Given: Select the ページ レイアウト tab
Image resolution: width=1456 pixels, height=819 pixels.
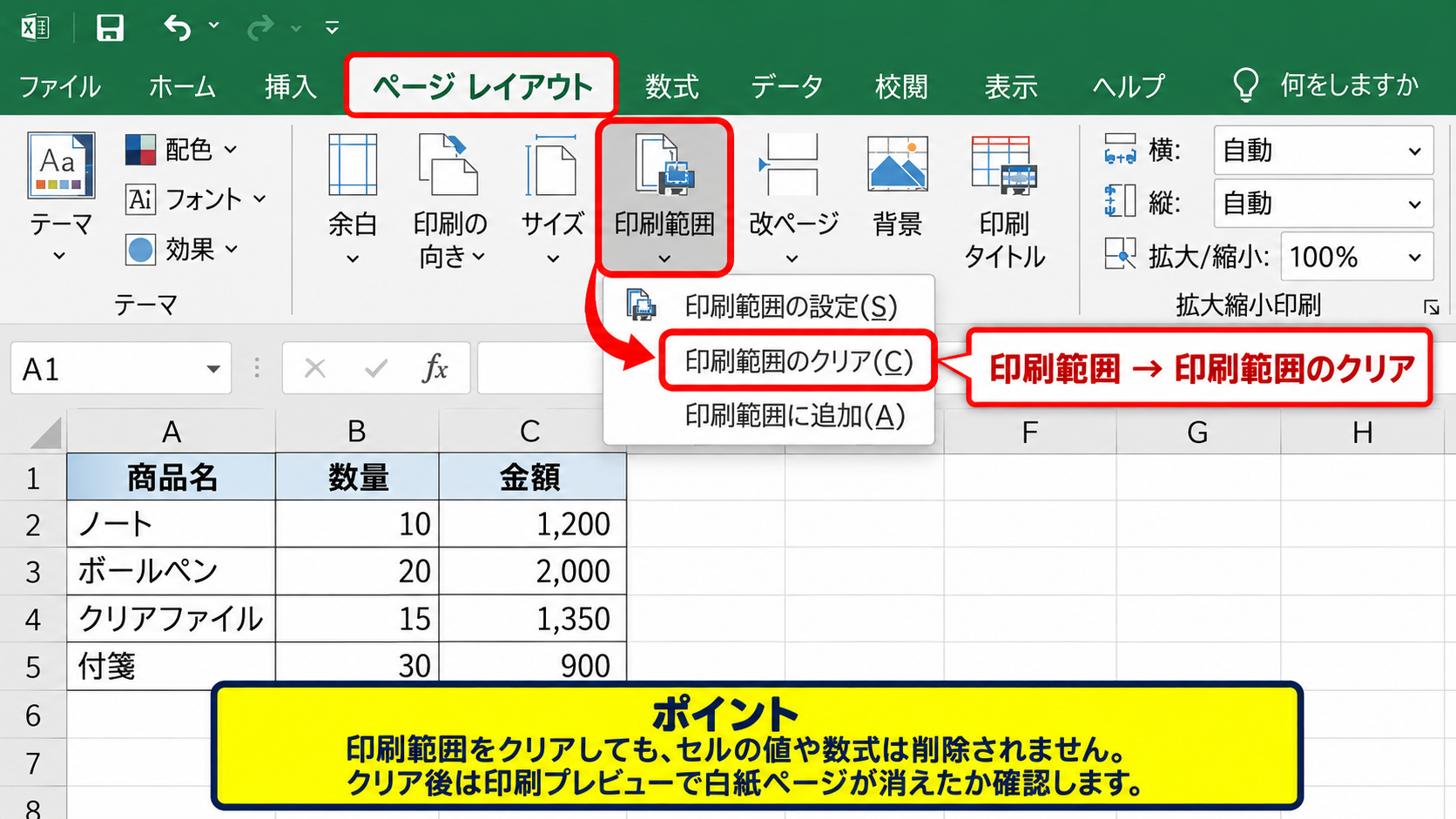Looking at the screenshot, I should [x=482, y=86].
